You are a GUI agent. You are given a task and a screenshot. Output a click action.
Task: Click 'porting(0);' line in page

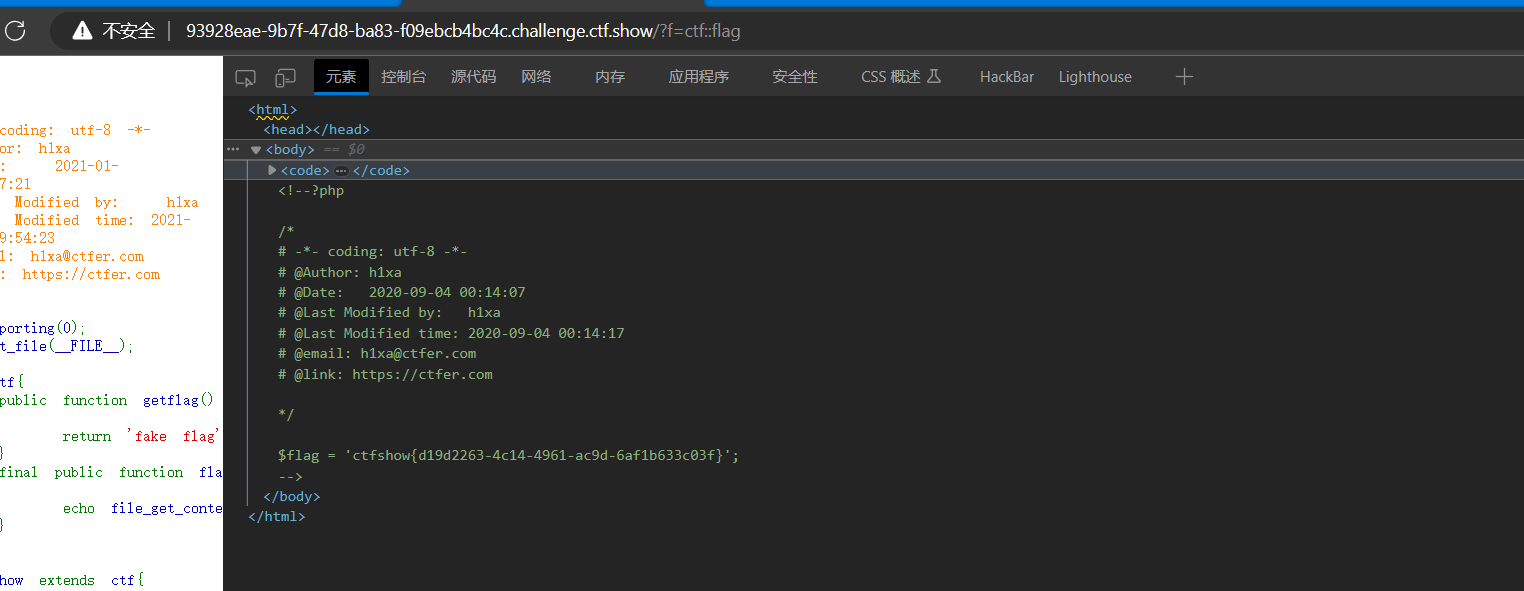[x=43, y=328]
